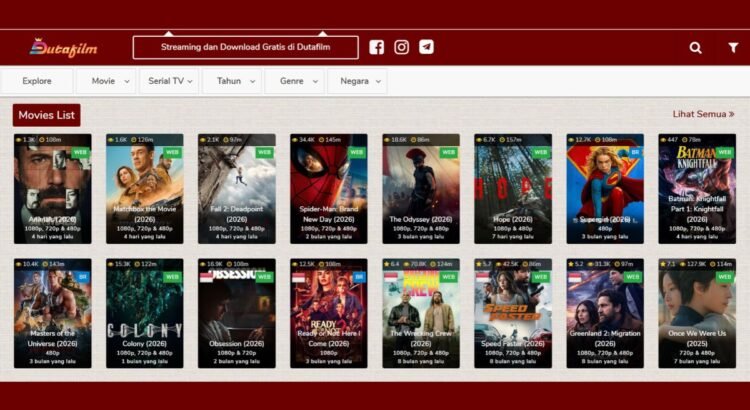Select The Odyssey (2026) movie card

[421, 189]
